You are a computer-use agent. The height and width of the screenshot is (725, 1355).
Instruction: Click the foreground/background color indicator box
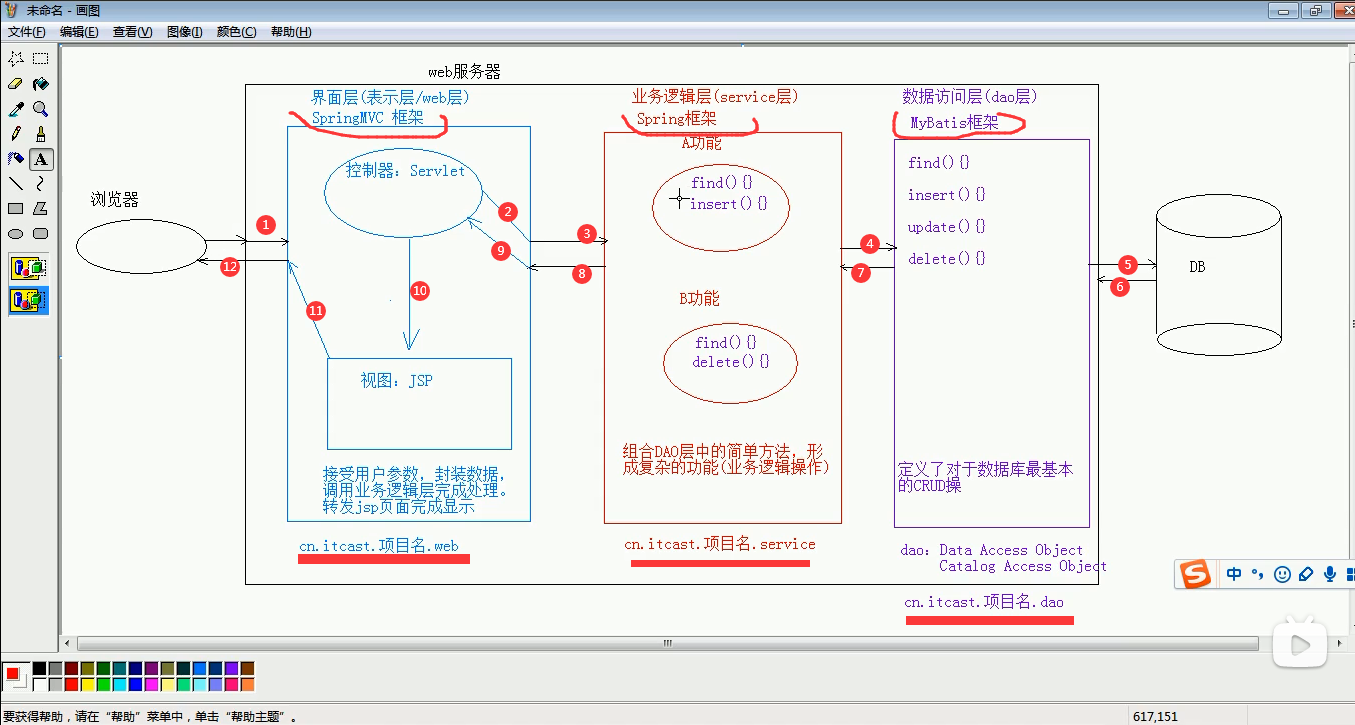pos(15,676)
